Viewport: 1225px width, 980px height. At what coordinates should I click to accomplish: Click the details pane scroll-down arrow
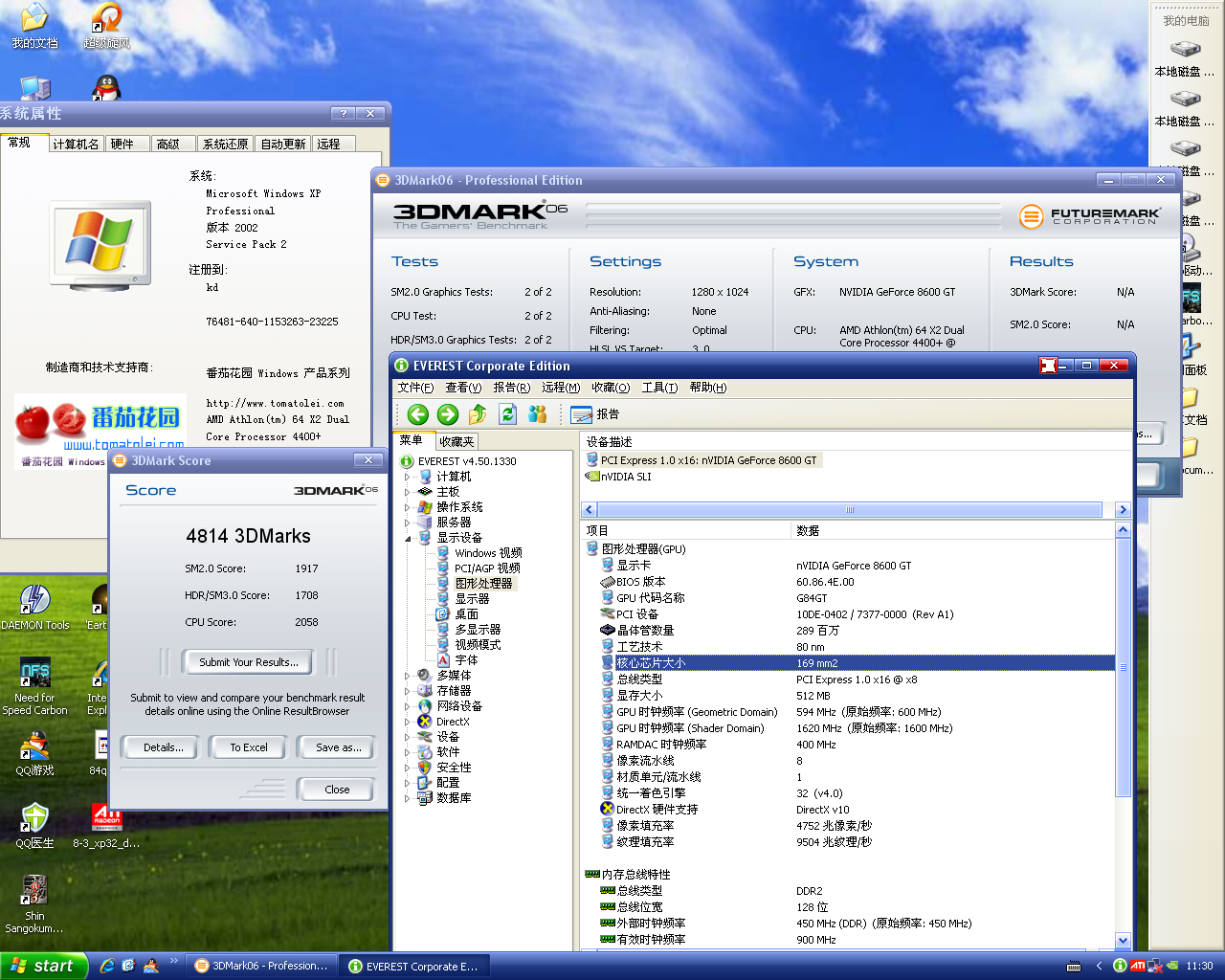pyautogui.click(x=1123, y=941)
